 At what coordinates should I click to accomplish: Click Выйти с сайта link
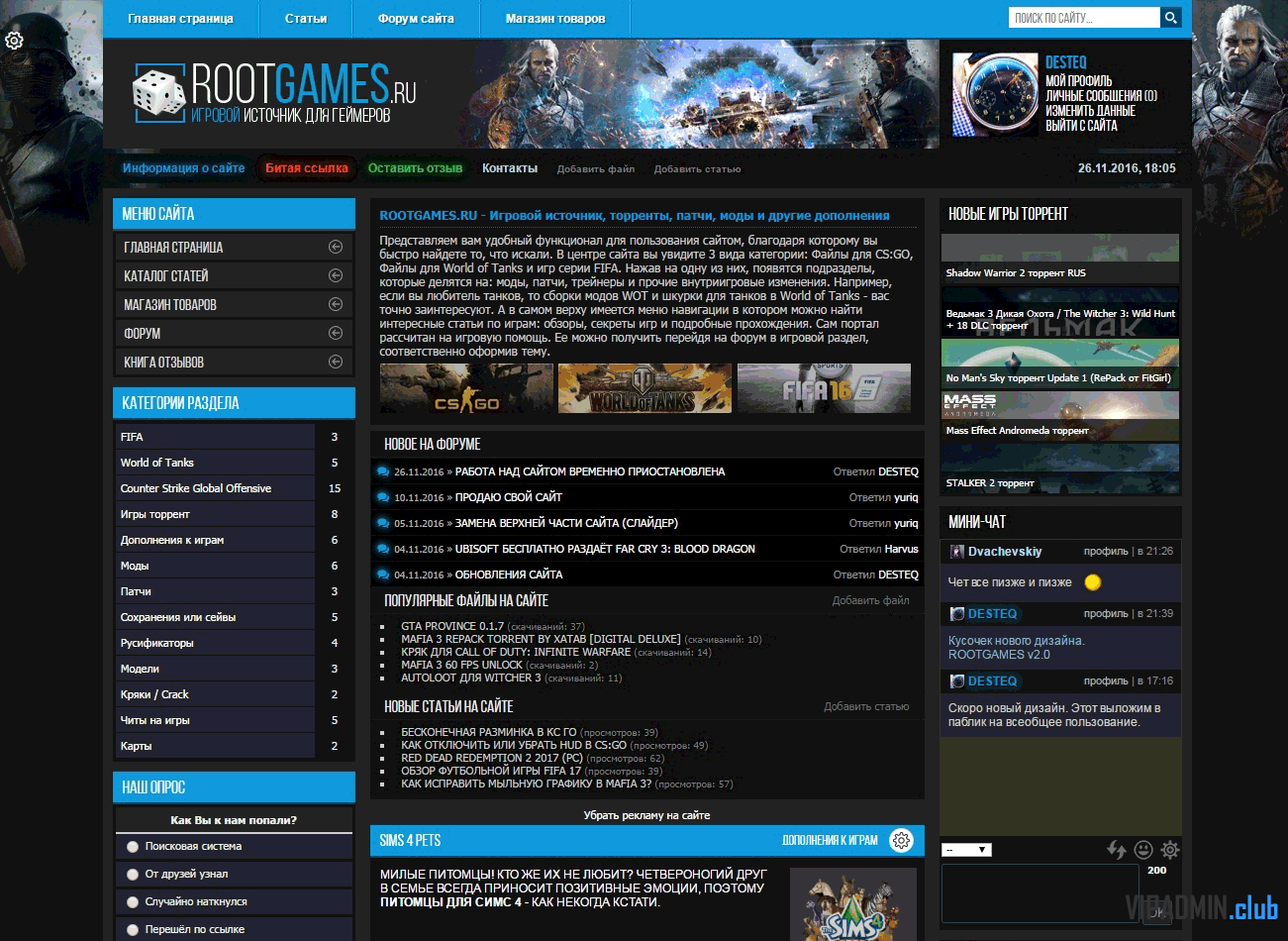click(1082, 126)
